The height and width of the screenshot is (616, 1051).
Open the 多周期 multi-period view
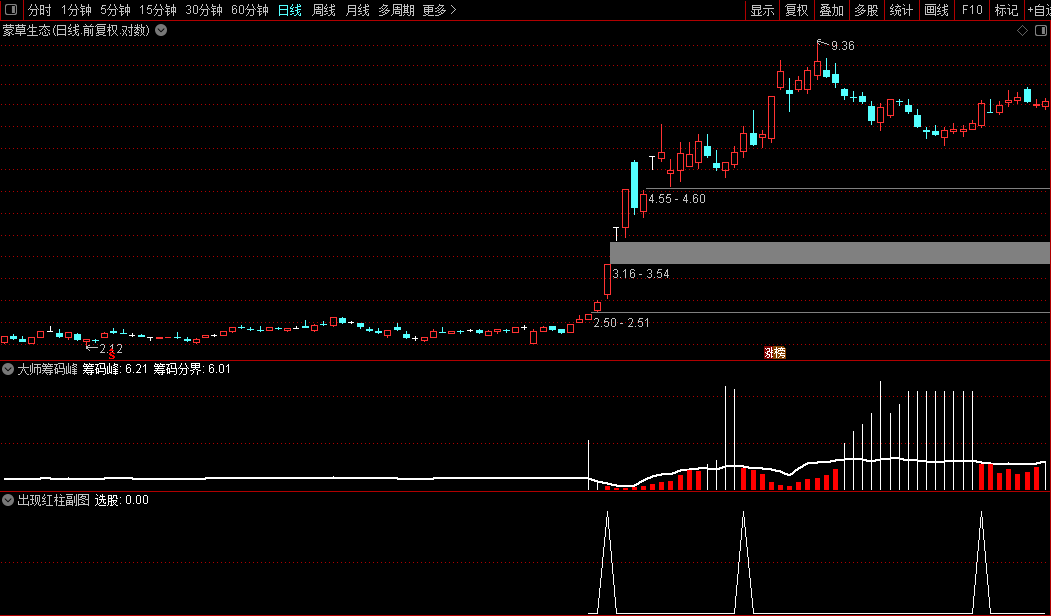click(396, 10)
